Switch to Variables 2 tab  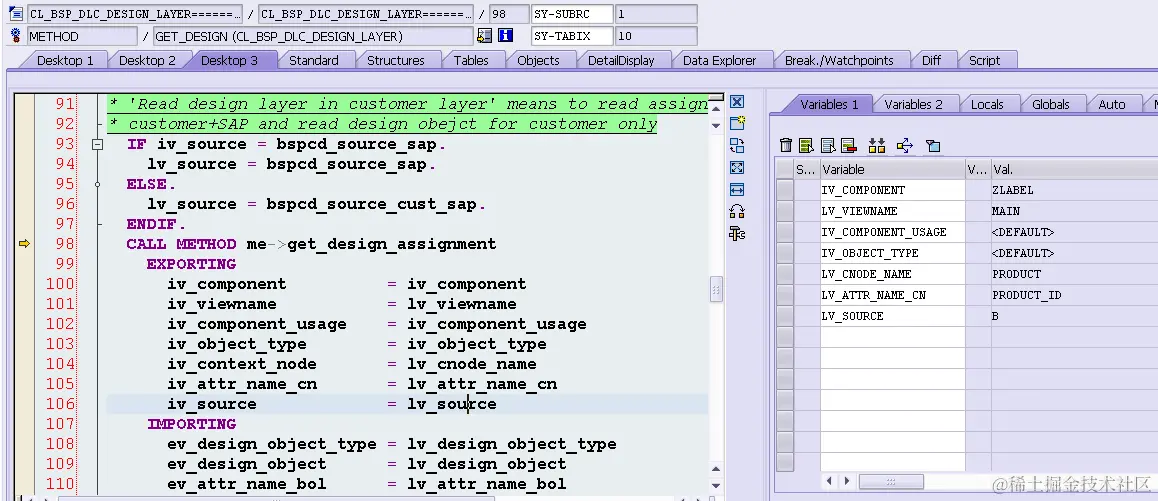(x=913, y=104)
